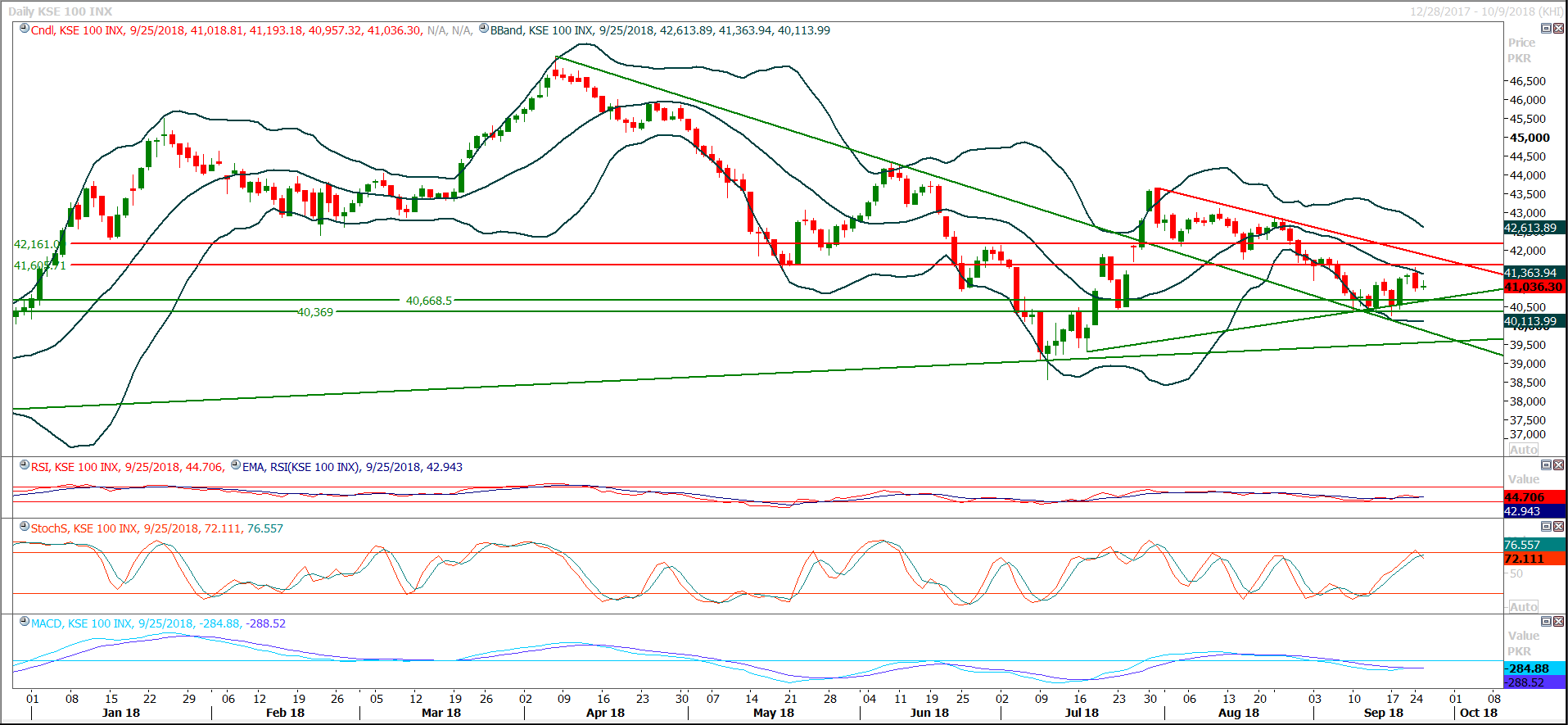Click the red 41,036.30 last price tag

coord(1534,287)
